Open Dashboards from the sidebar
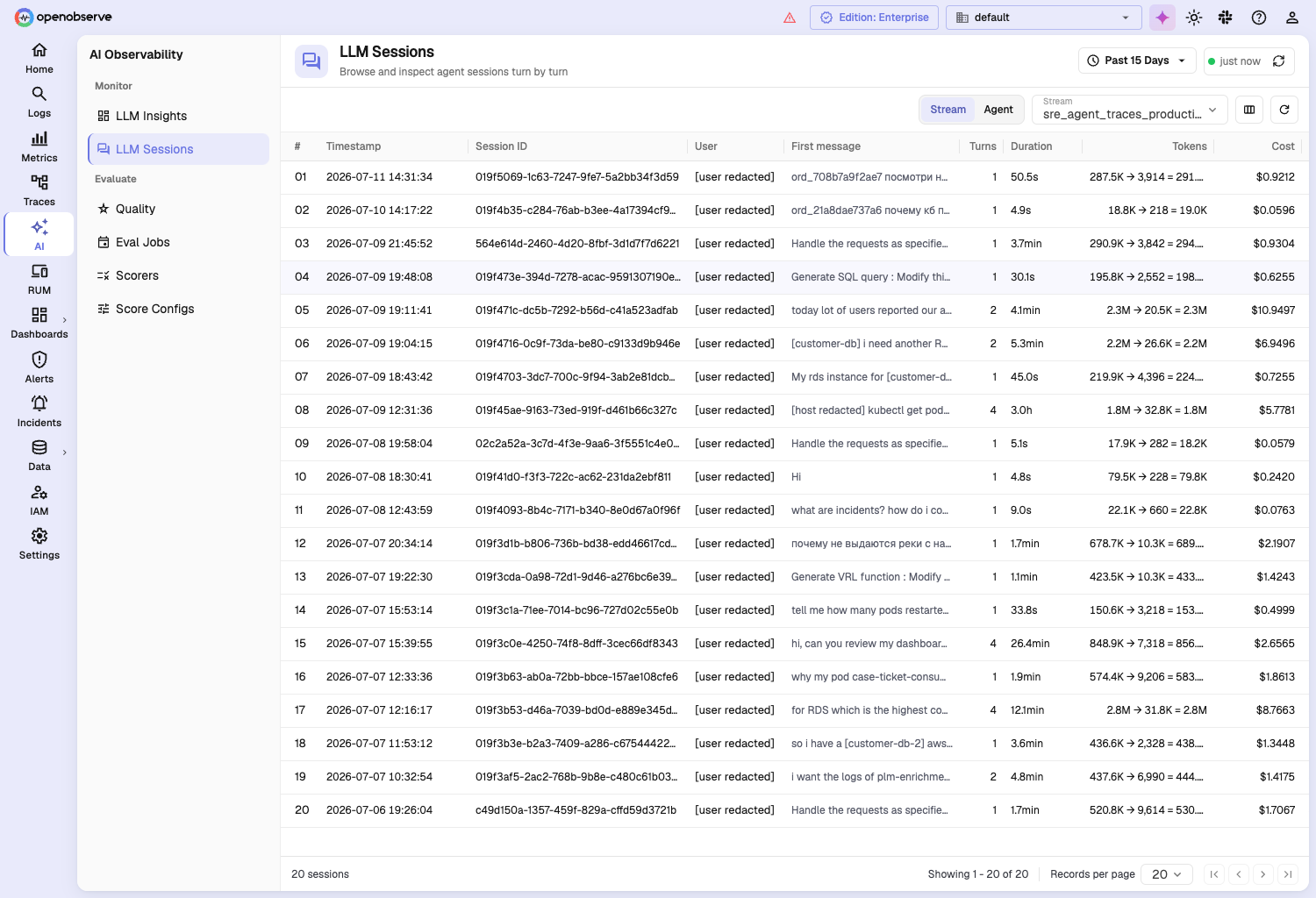 click(39, 324)
